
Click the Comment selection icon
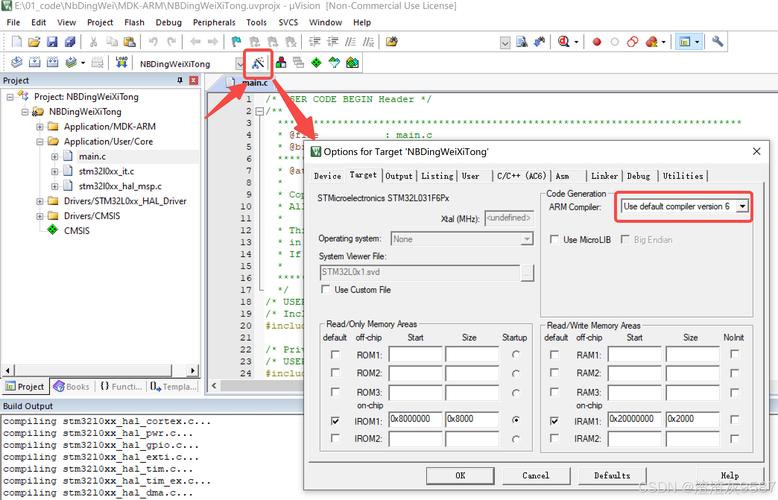click(x=350, y=42)
